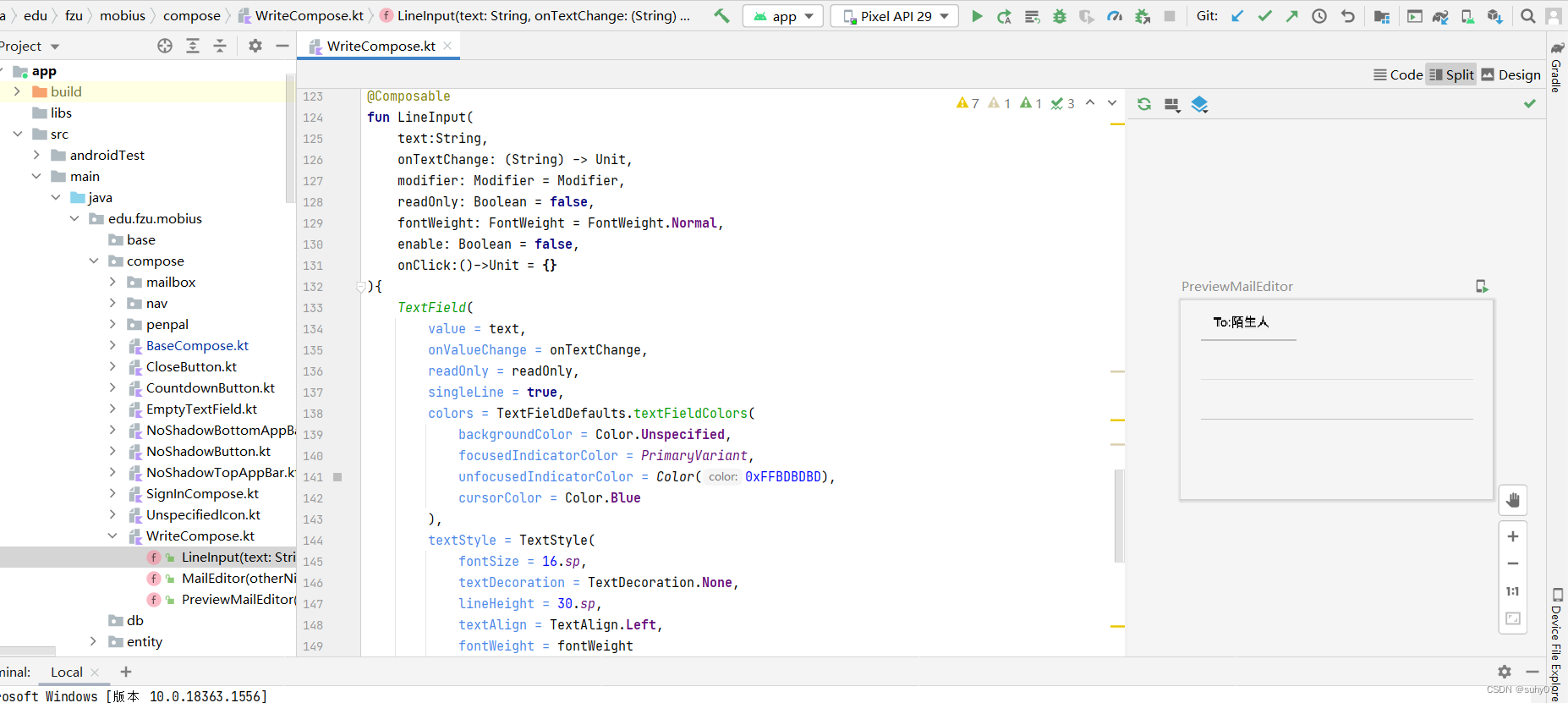The image size is (1568, 703).
Task: Open SignInCompose.kt in project tree
Action: click(x=202, y=493)
